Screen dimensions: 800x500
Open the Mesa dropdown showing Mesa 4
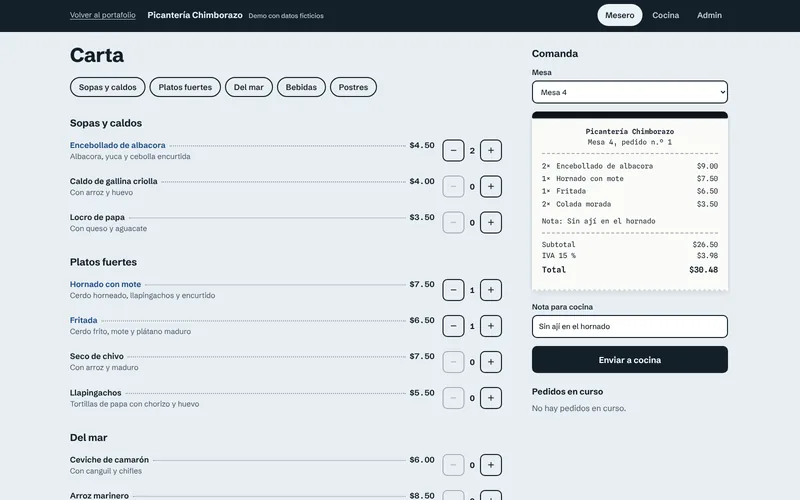tap(630, 92)
